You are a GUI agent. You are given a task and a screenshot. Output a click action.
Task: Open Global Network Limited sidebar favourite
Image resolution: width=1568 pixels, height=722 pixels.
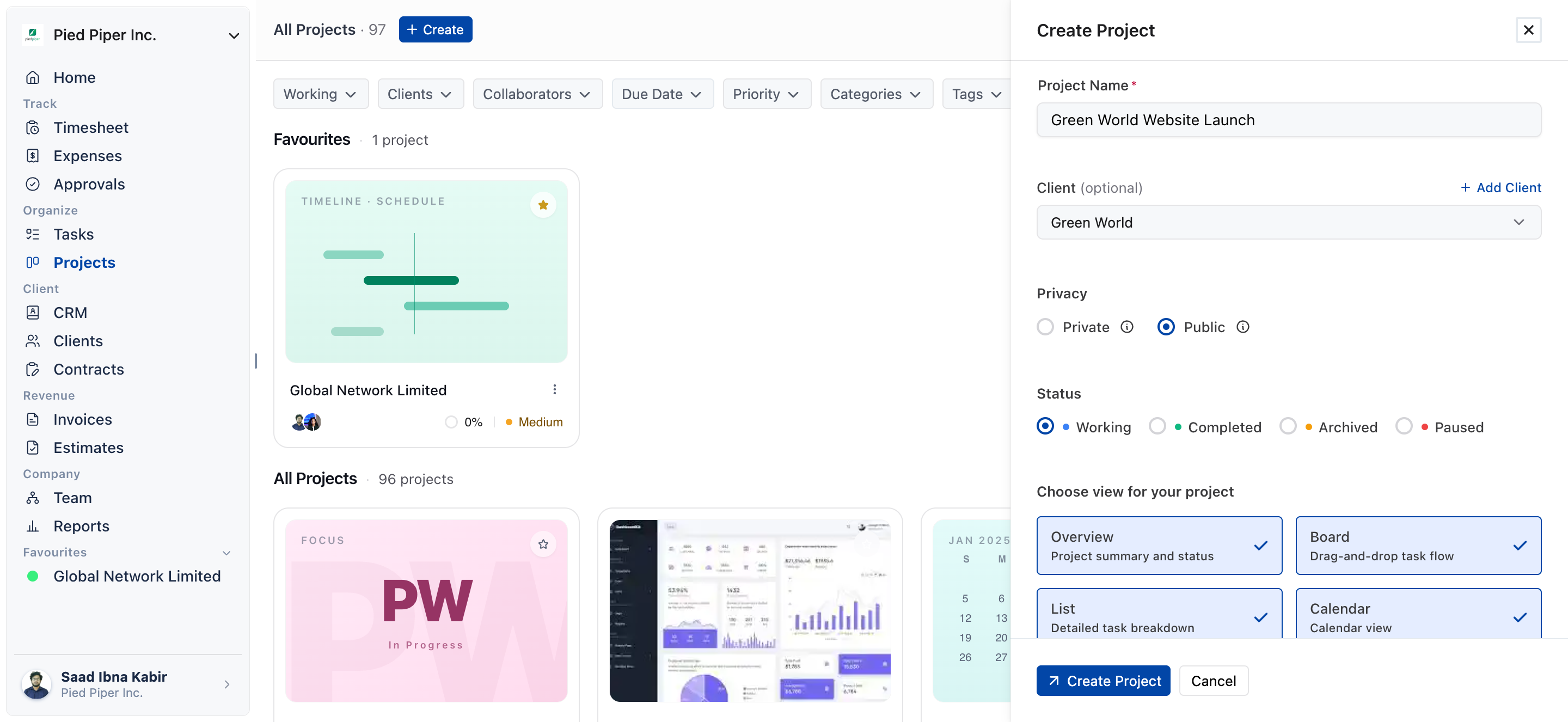pos(136,576)
